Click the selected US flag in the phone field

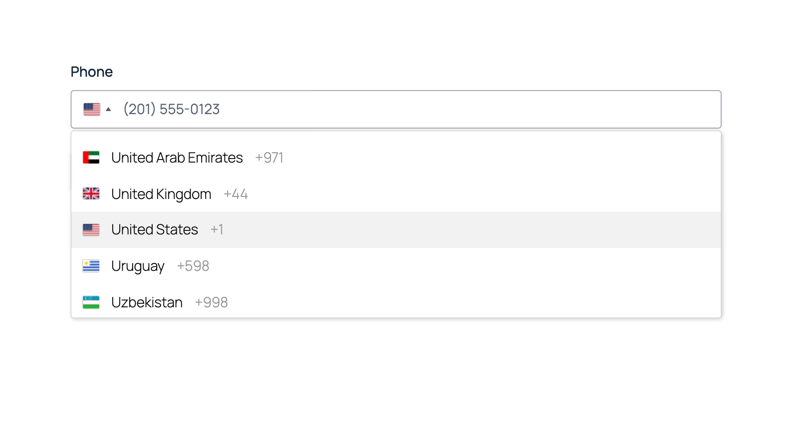coord(92,109)
